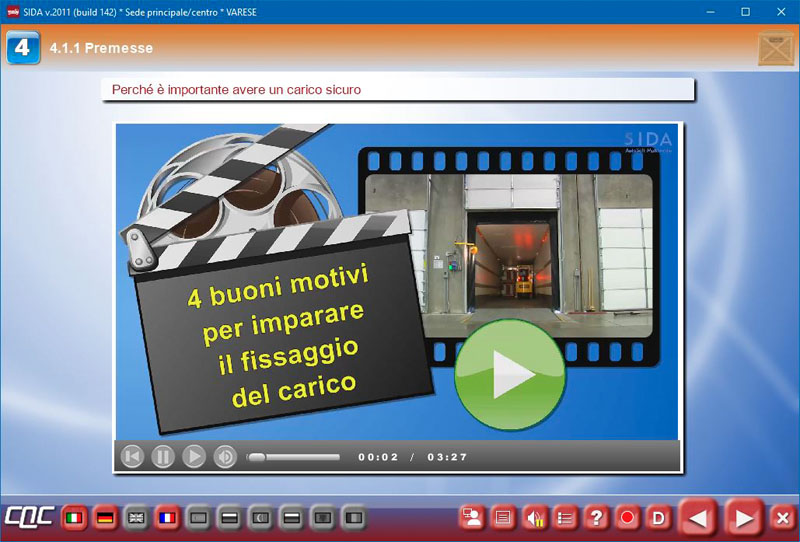Pause the video in player bar
800x542 pixels.
point(163,457)
